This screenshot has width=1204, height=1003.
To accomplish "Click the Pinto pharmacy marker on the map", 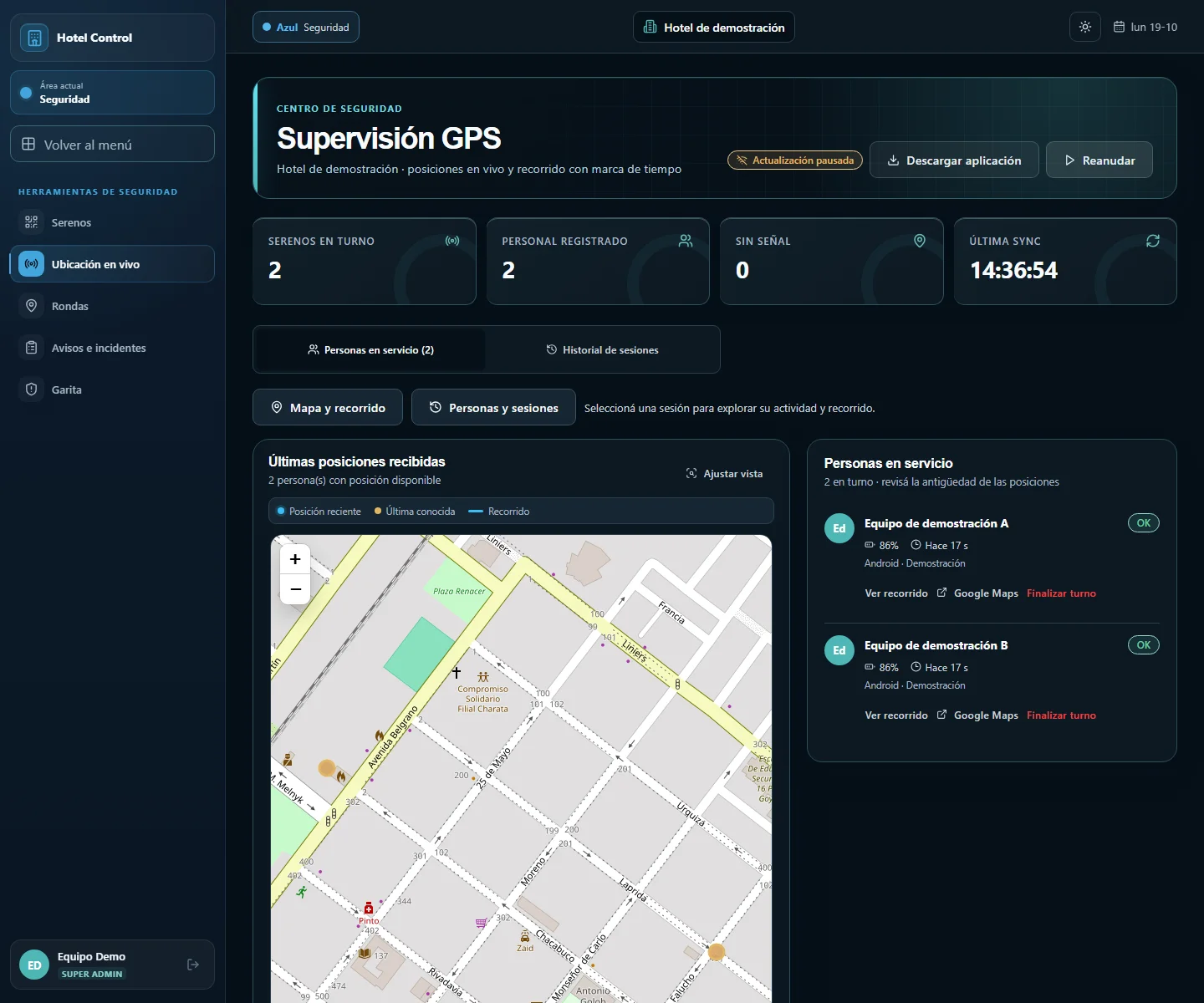I will pyautogui.click(x=369, y=909).
